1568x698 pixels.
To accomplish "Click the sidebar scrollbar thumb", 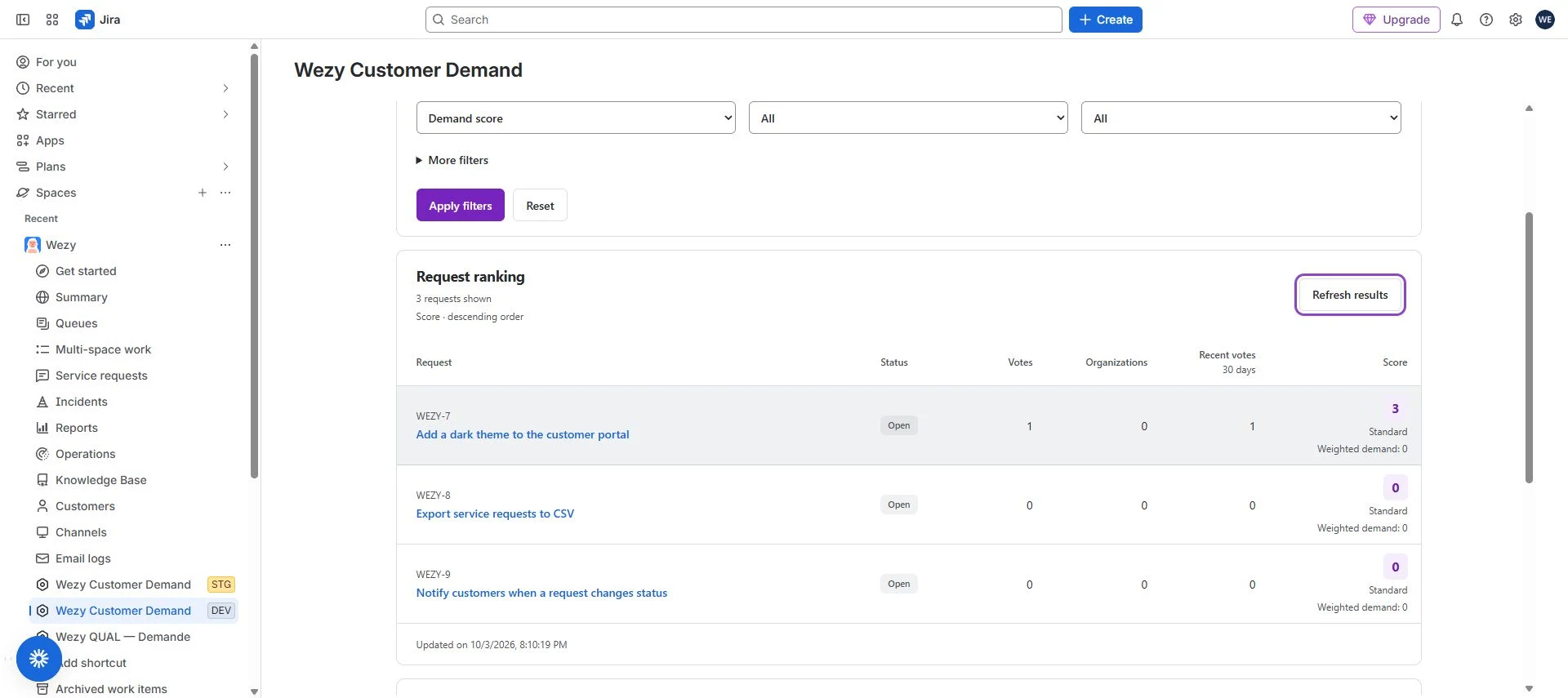I will (254, 265).
